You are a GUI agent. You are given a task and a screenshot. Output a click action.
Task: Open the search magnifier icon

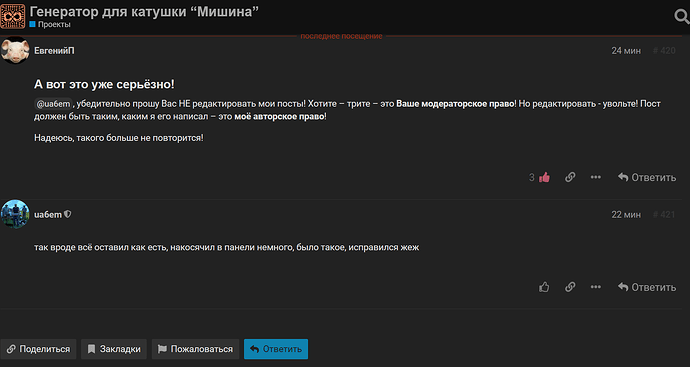682,17
